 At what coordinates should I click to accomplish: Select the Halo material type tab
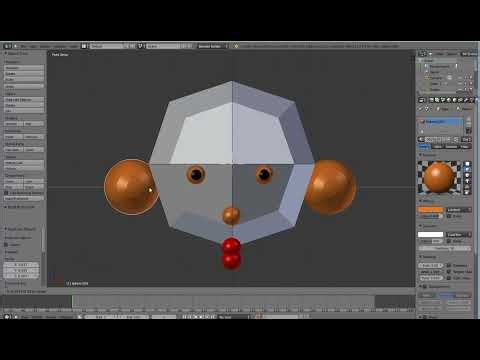point(465,147)
